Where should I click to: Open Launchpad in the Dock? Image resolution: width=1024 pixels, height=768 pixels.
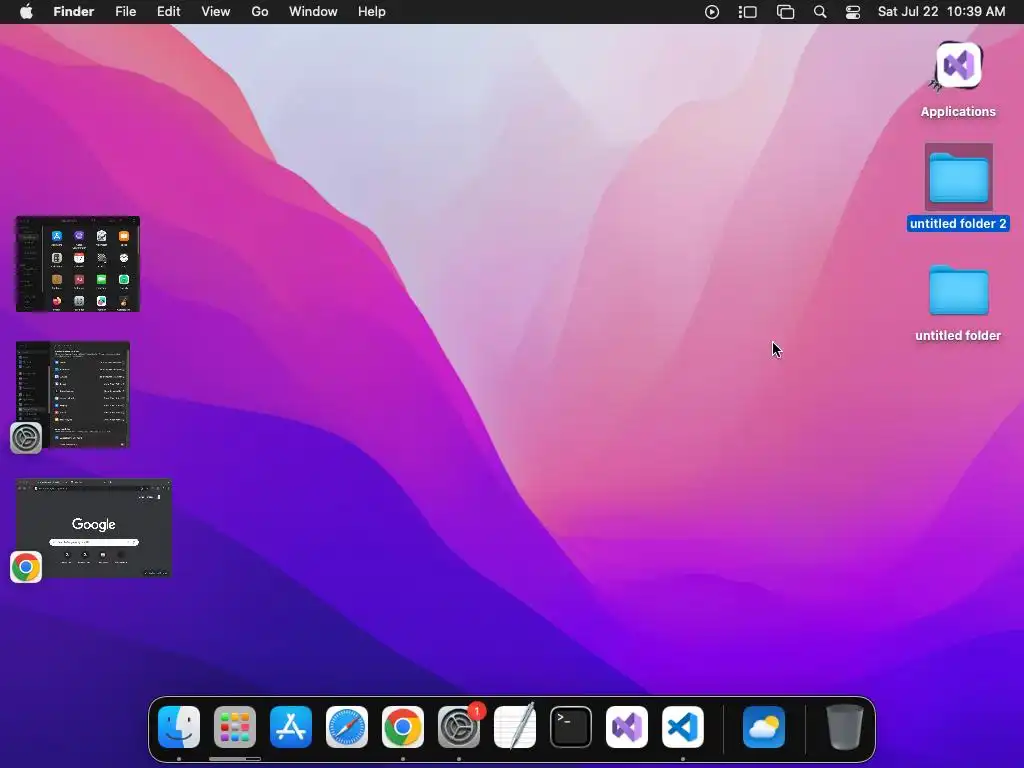point(235,727)
